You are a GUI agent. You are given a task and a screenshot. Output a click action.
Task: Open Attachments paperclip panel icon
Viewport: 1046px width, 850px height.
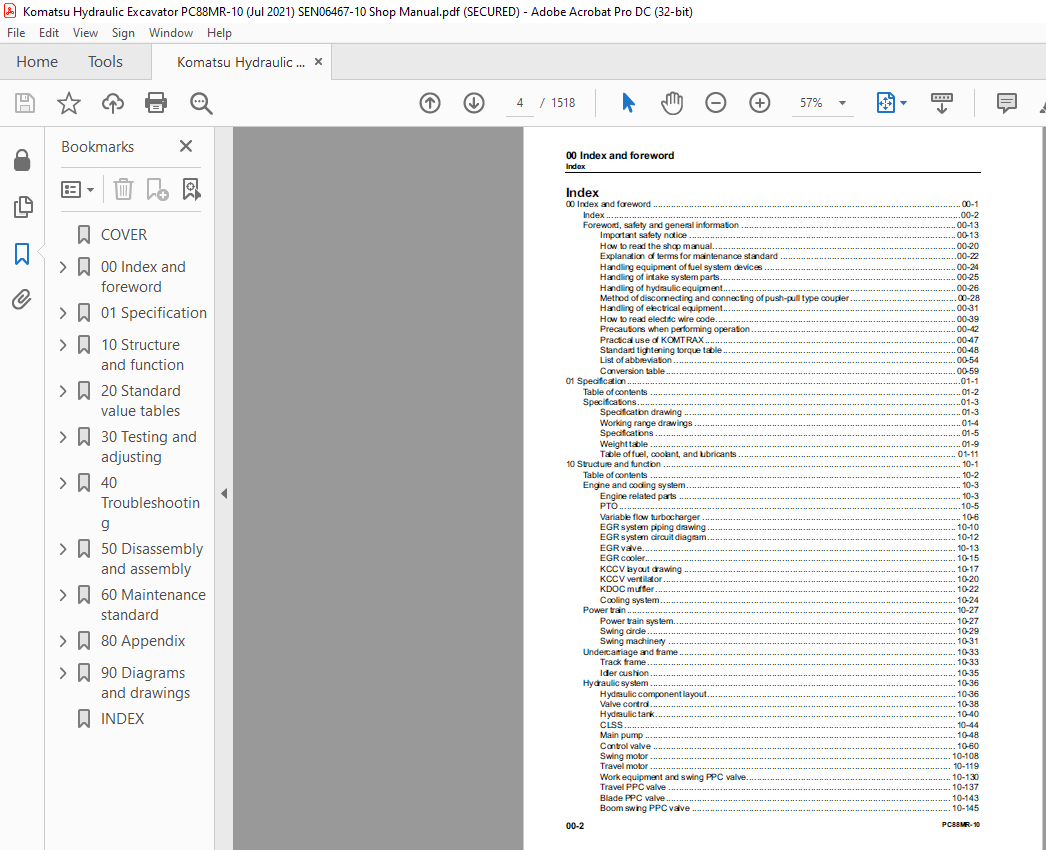tap(22, 300)
